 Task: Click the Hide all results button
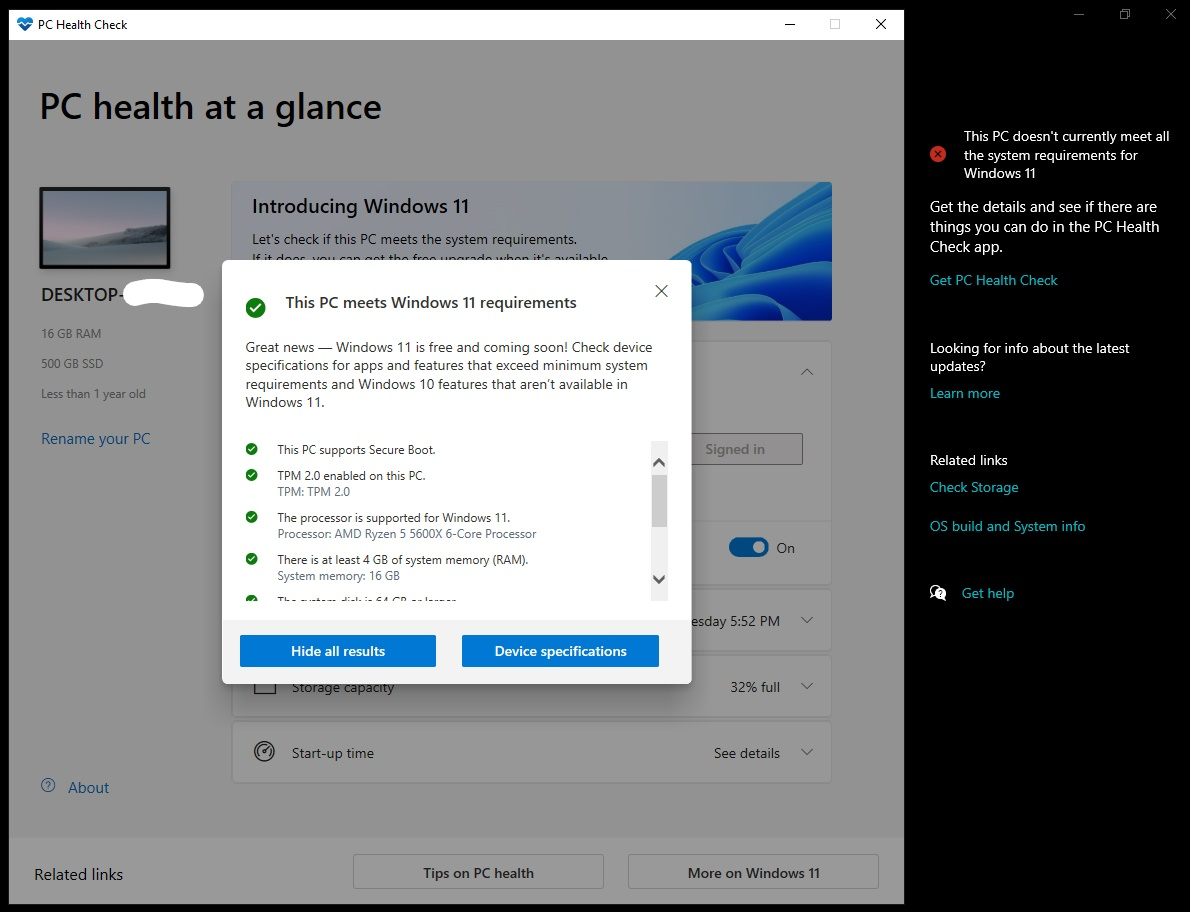pyautogui.click(x=338, y=651)
